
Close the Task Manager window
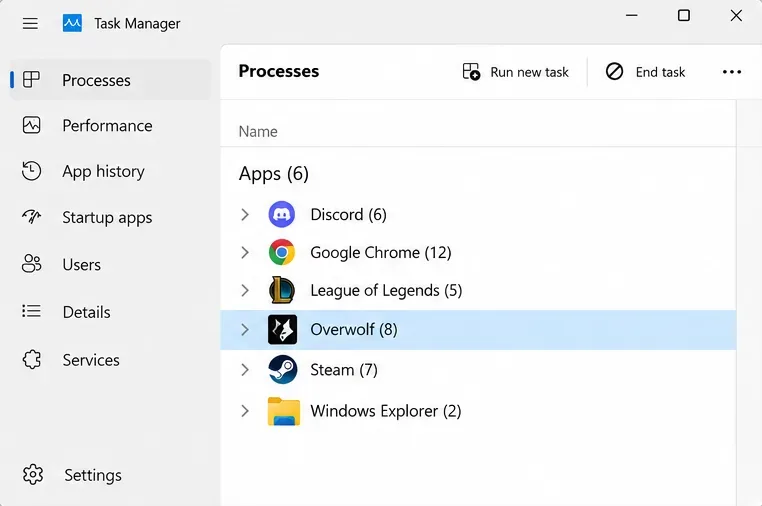(x=736, y=16)
